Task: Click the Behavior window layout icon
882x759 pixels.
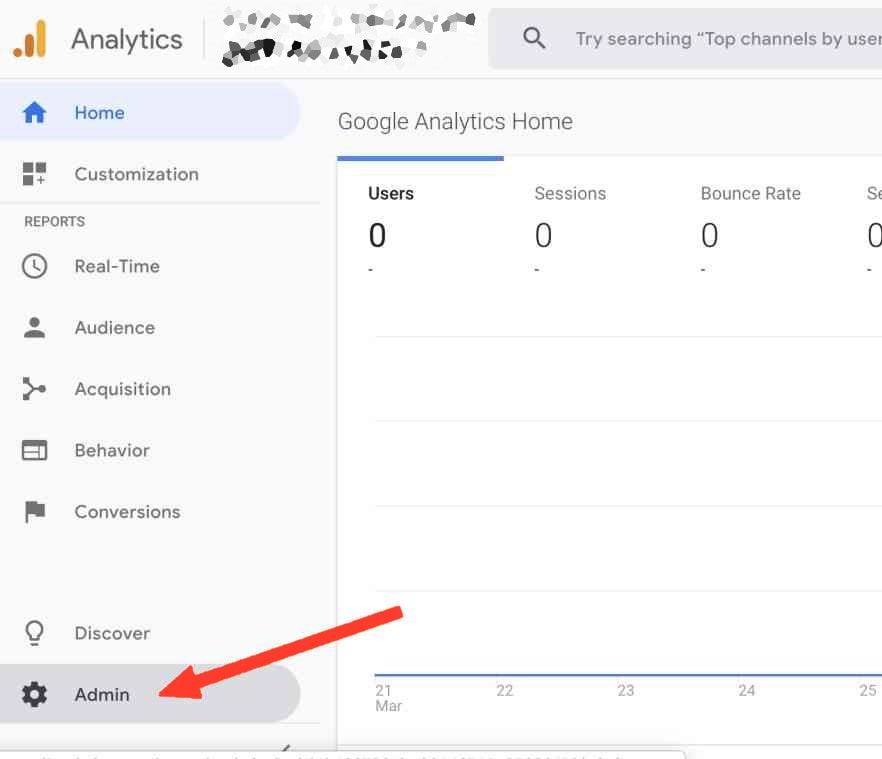Action: tap(34, 450)
